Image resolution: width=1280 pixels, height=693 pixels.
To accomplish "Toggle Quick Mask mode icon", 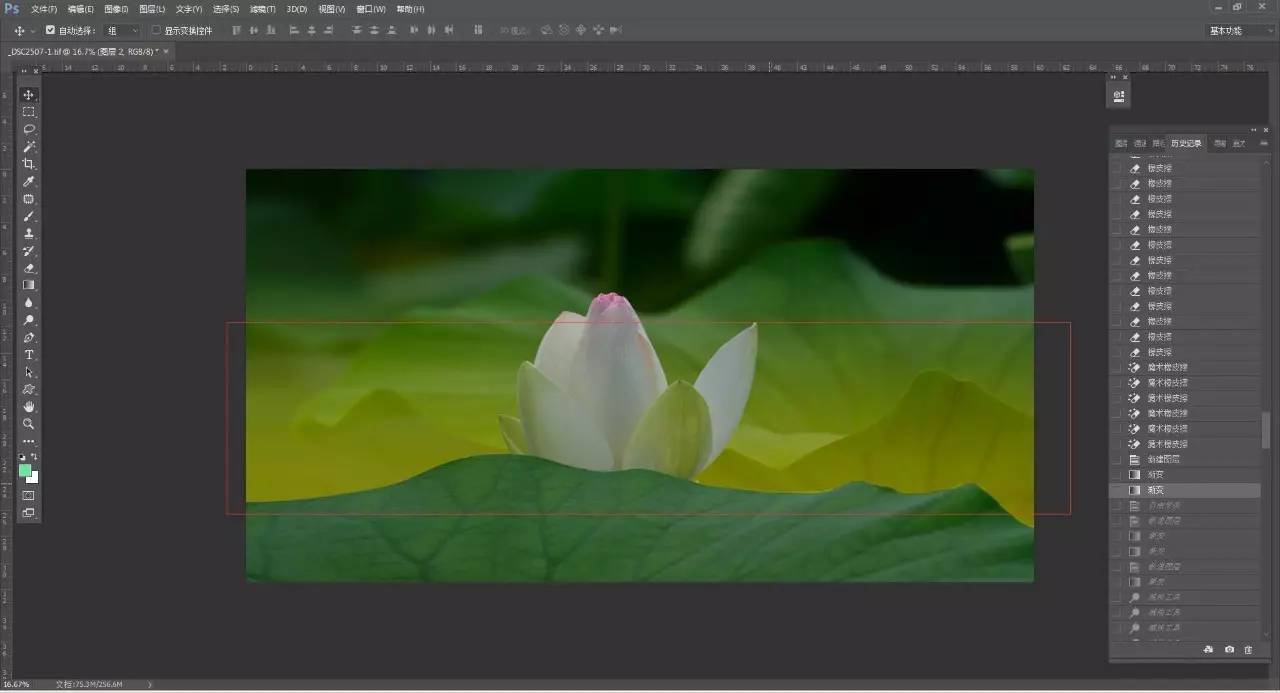I will [29, 495].
